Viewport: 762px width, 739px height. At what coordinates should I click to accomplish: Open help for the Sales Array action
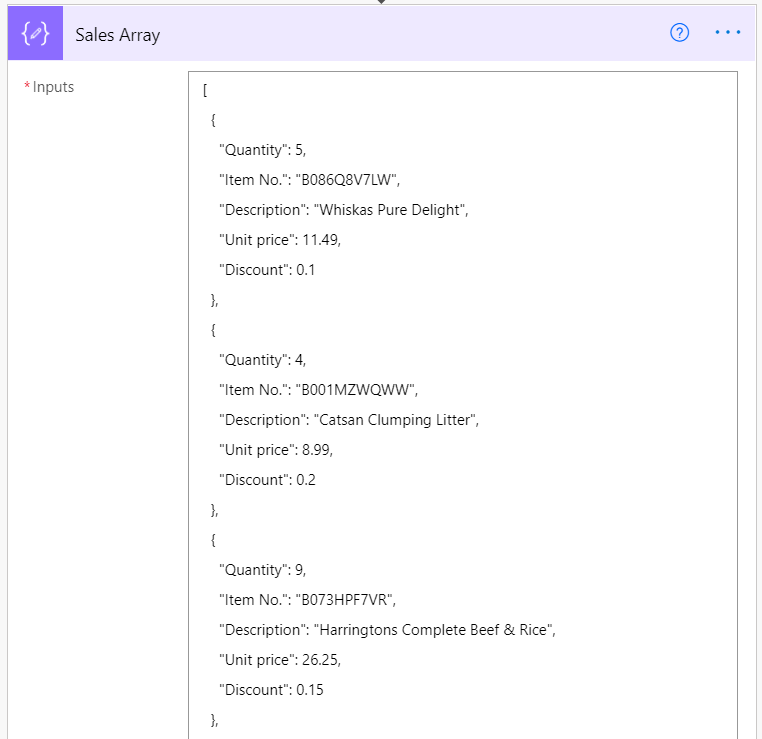coord(680,33)
